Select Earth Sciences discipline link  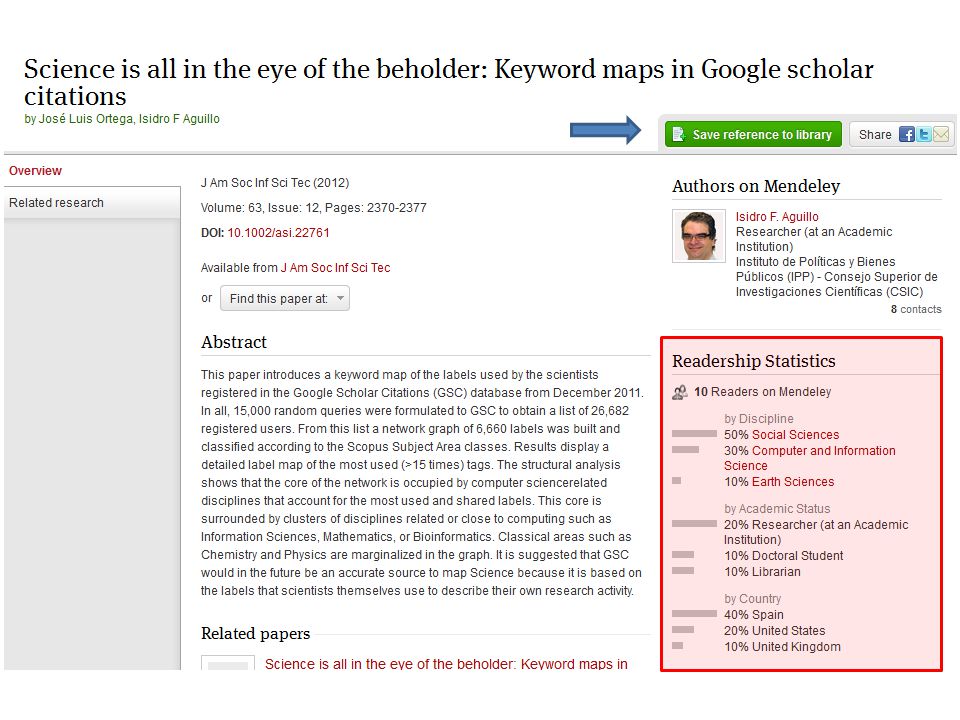pyautogui.click(x=793, y=482)
